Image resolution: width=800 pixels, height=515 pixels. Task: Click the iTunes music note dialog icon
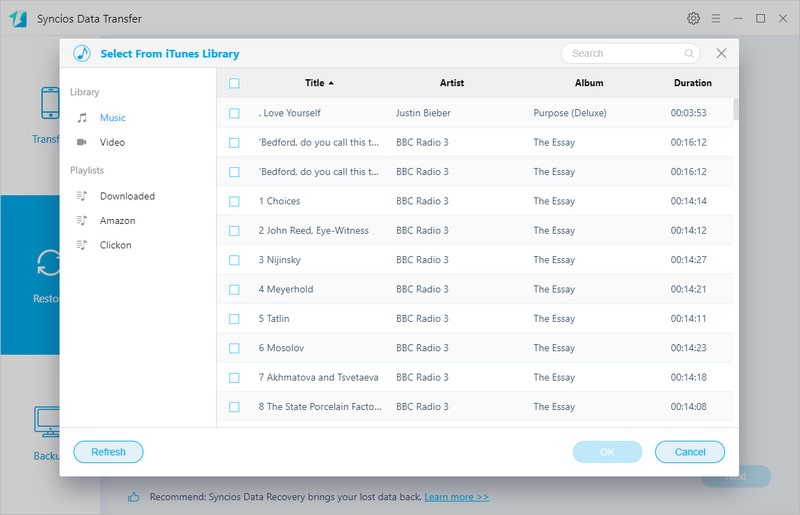point(82,53)
